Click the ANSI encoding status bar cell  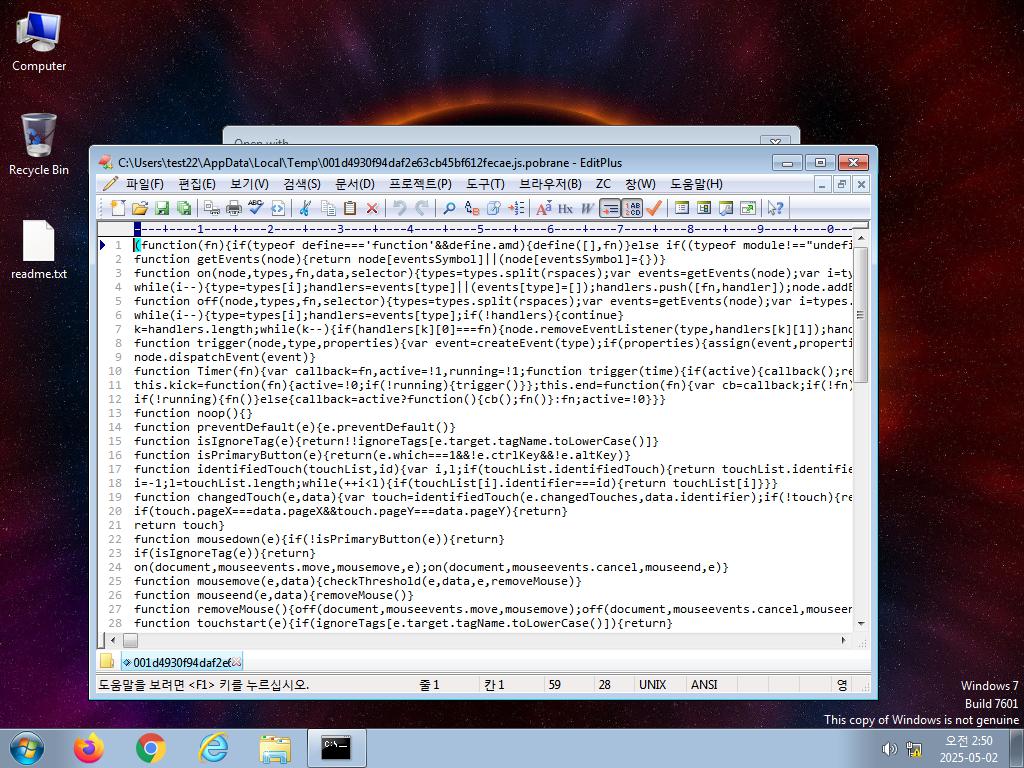(704, 684)
